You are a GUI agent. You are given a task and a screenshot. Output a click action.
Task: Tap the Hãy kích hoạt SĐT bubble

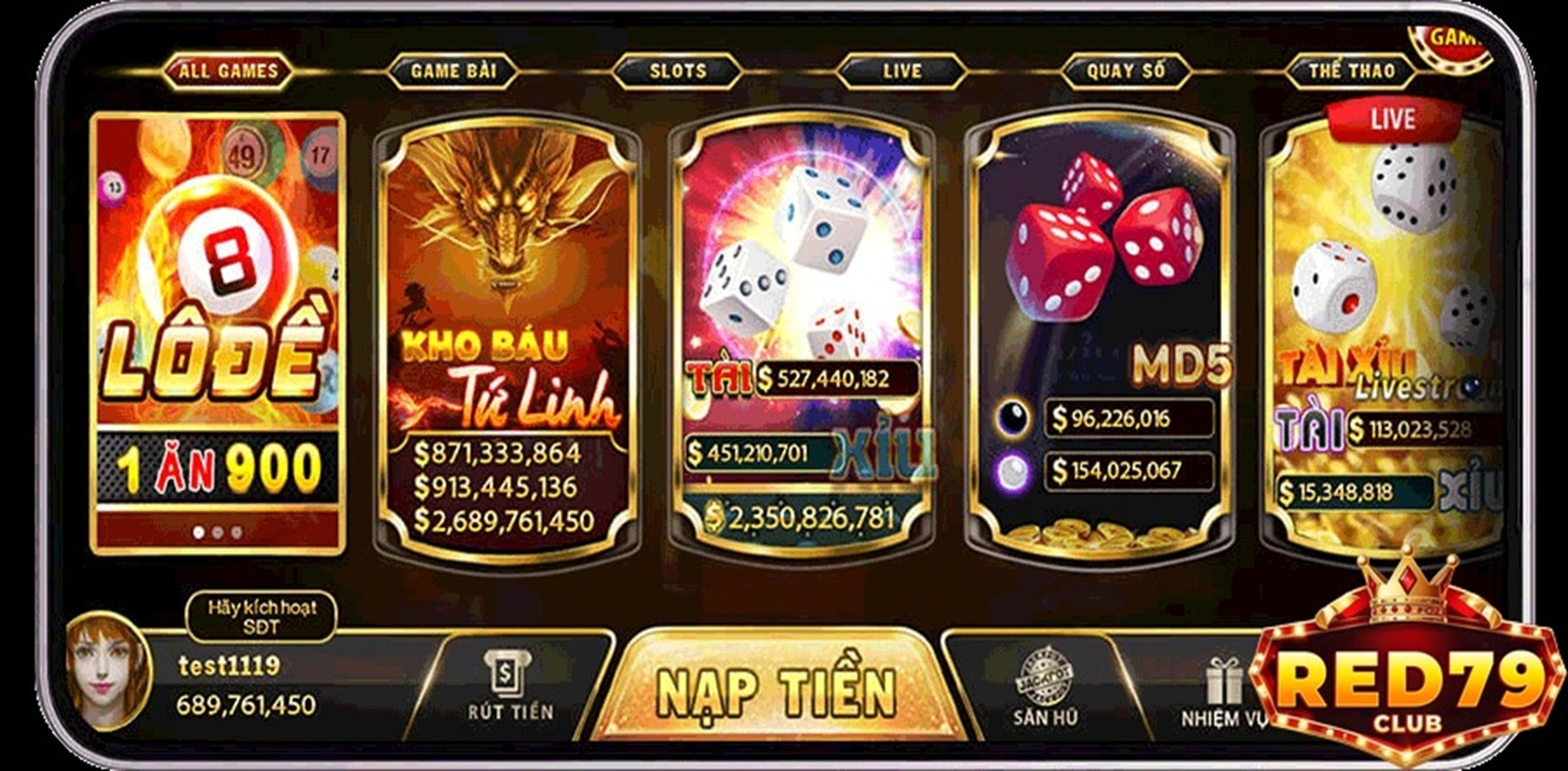click(x=261, y=616)
